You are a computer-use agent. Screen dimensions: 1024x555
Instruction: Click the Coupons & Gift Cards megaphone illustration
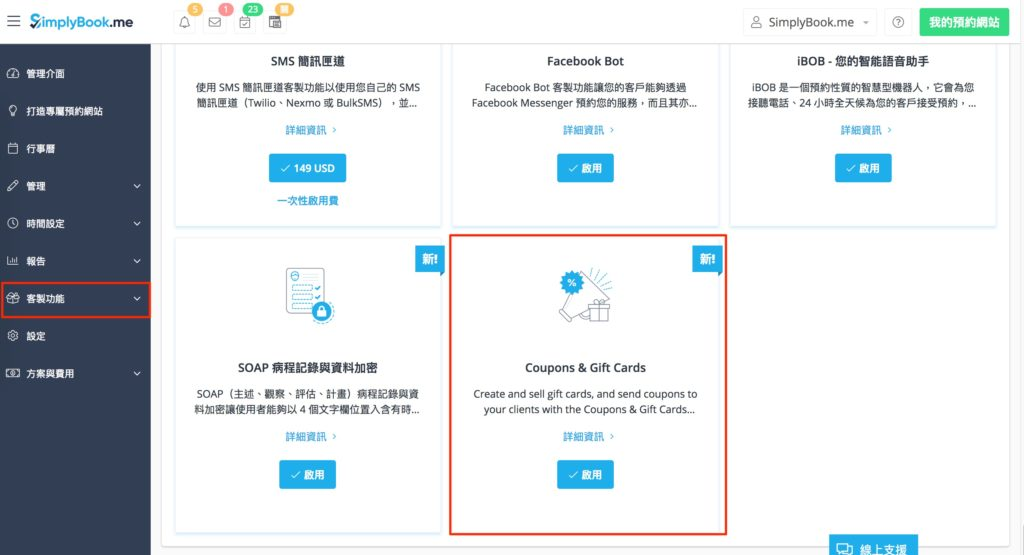click(586, 294)
